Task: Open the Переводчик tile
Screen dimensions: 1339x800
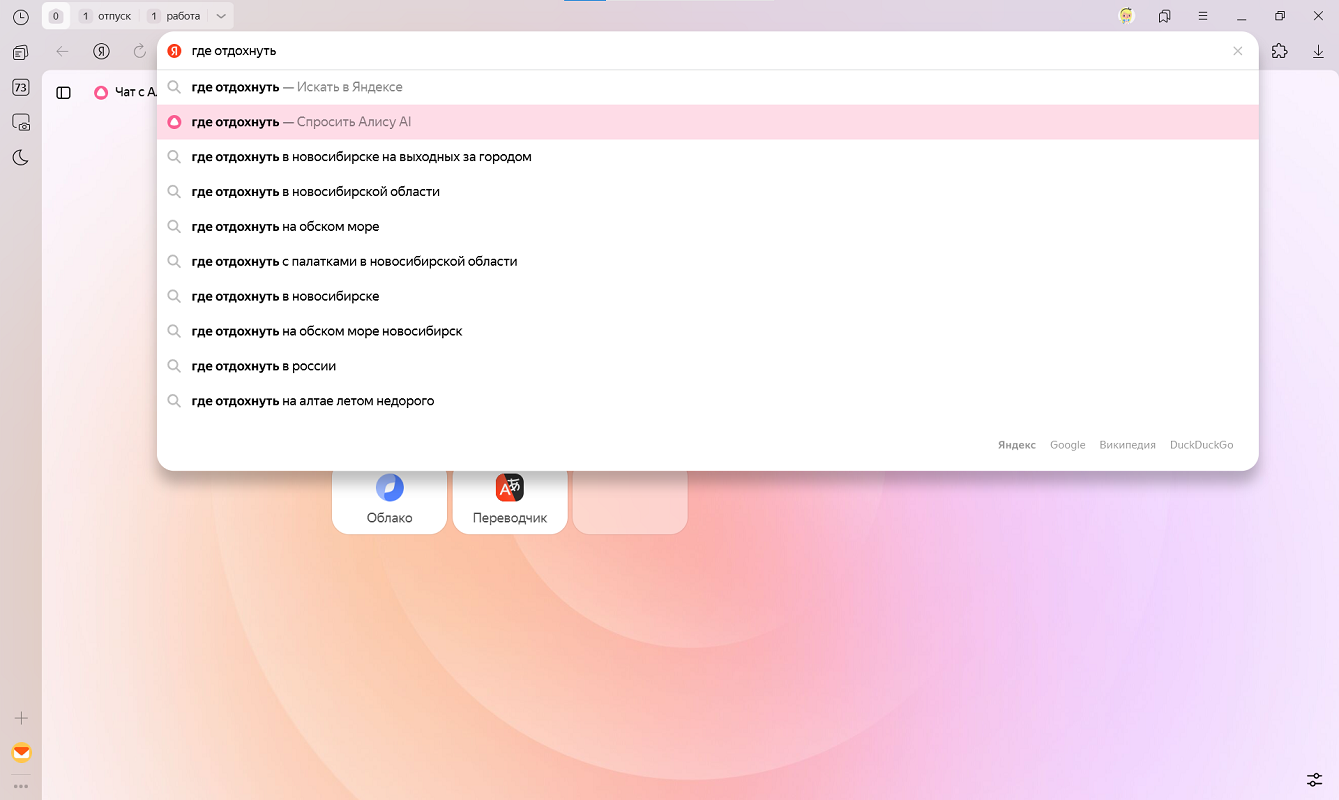Action: click(510, 500)
